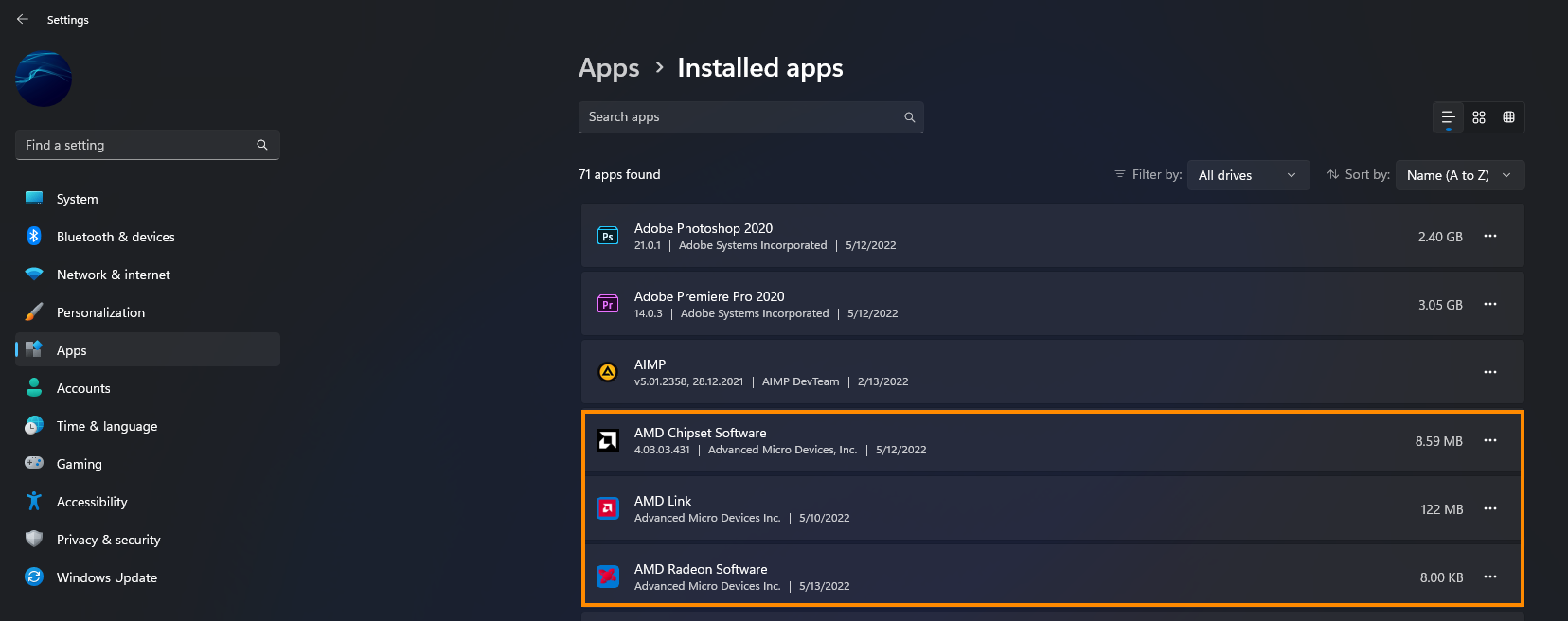Select the AIMP app name

[x=650, y=364]
